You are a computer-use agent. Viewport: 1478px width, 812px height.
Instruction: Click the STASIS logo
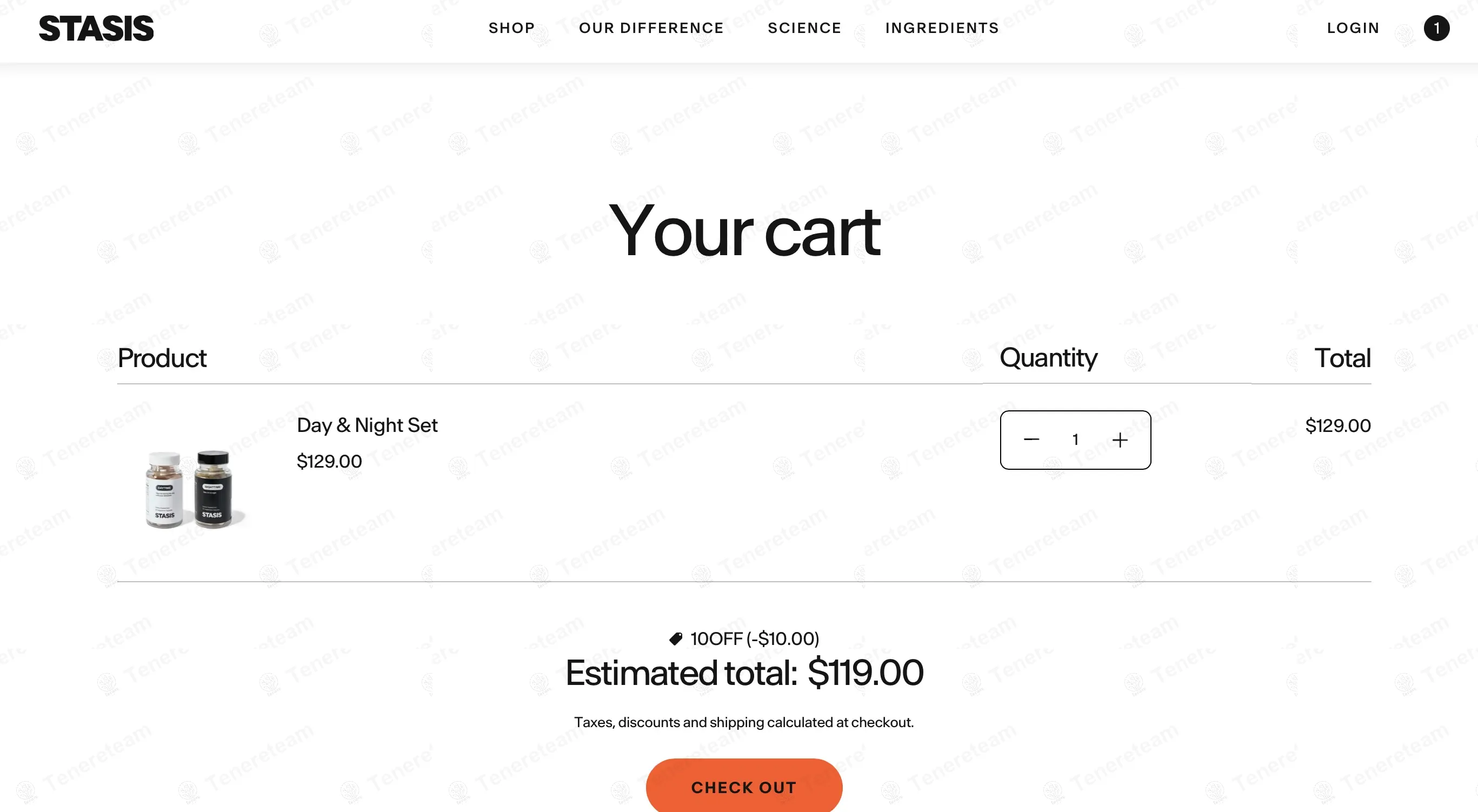[96, 28]
